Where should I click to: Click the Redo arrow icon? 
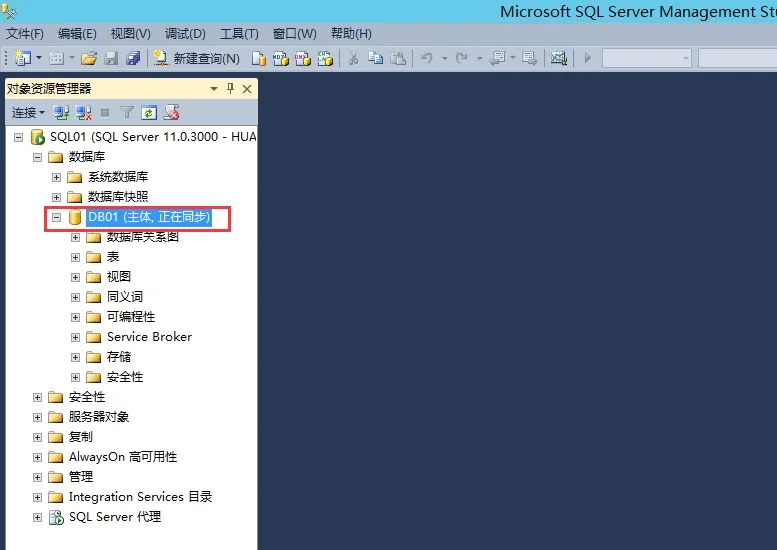tap(461, 58)
